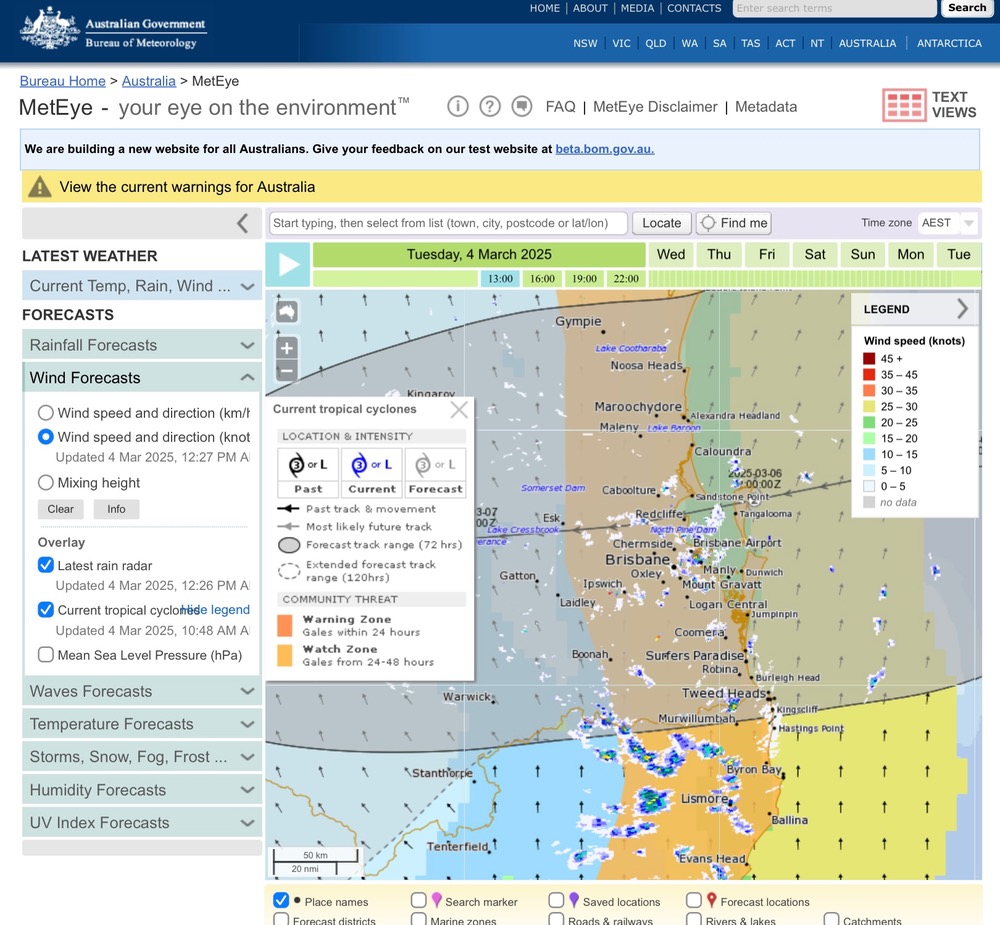Select the Mixing height option

pos(45,483)
